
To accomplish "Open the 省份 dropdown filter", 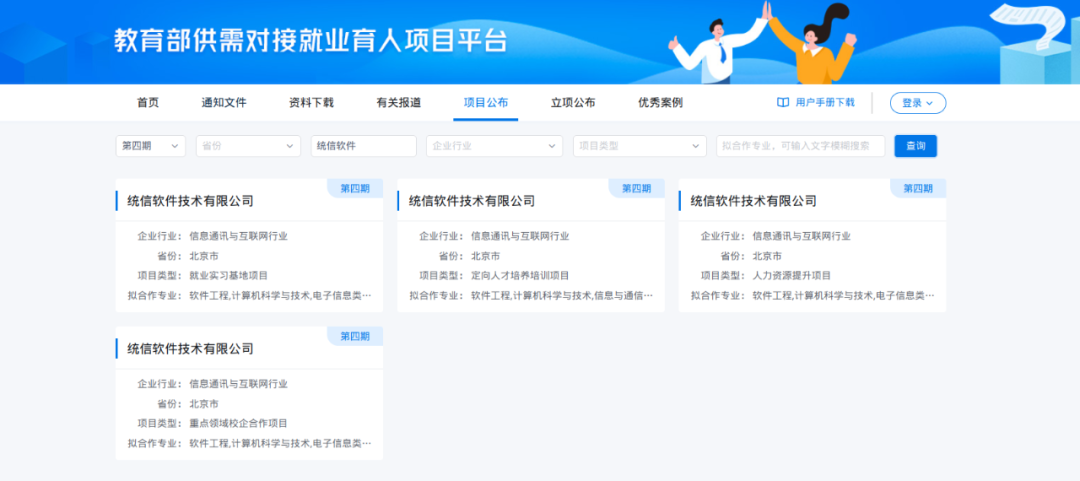I will (x=249, y=146).
